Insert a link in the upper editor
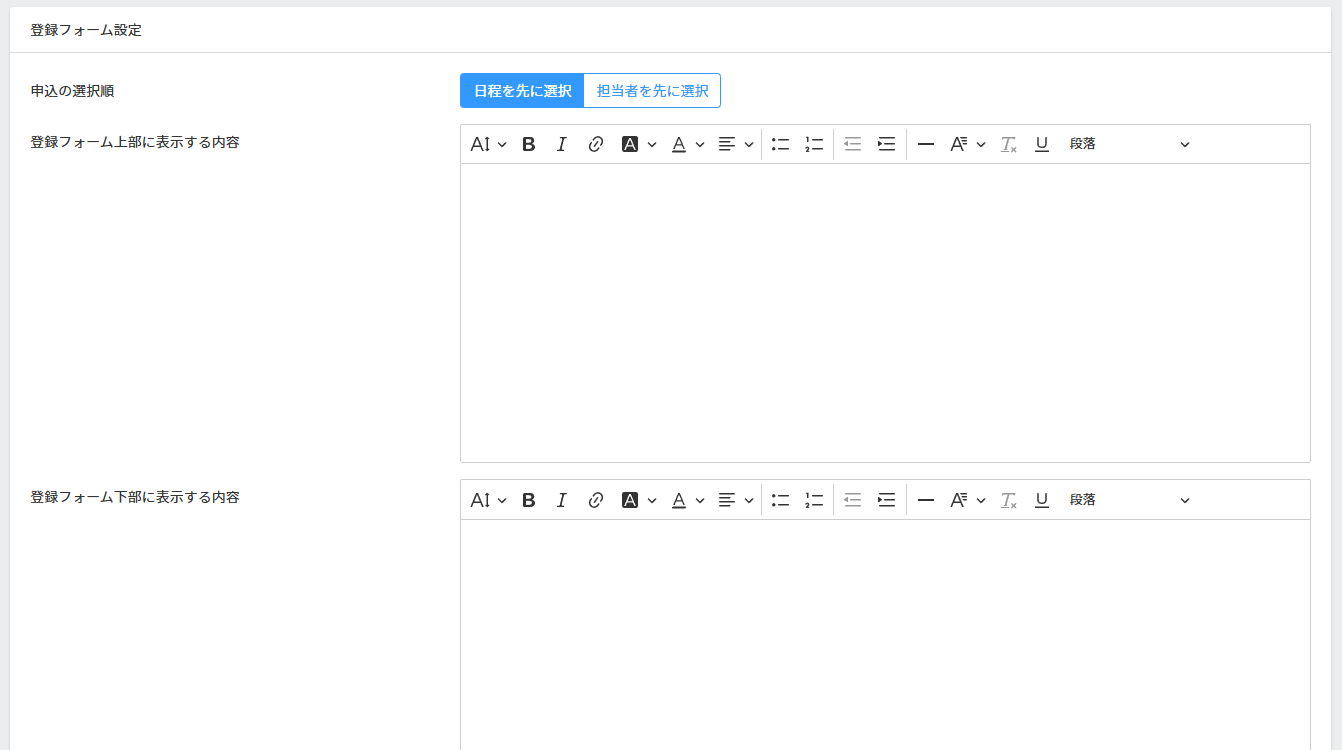Image resolution: width=1342 pixels, height=750 pixels. [596, 144]
